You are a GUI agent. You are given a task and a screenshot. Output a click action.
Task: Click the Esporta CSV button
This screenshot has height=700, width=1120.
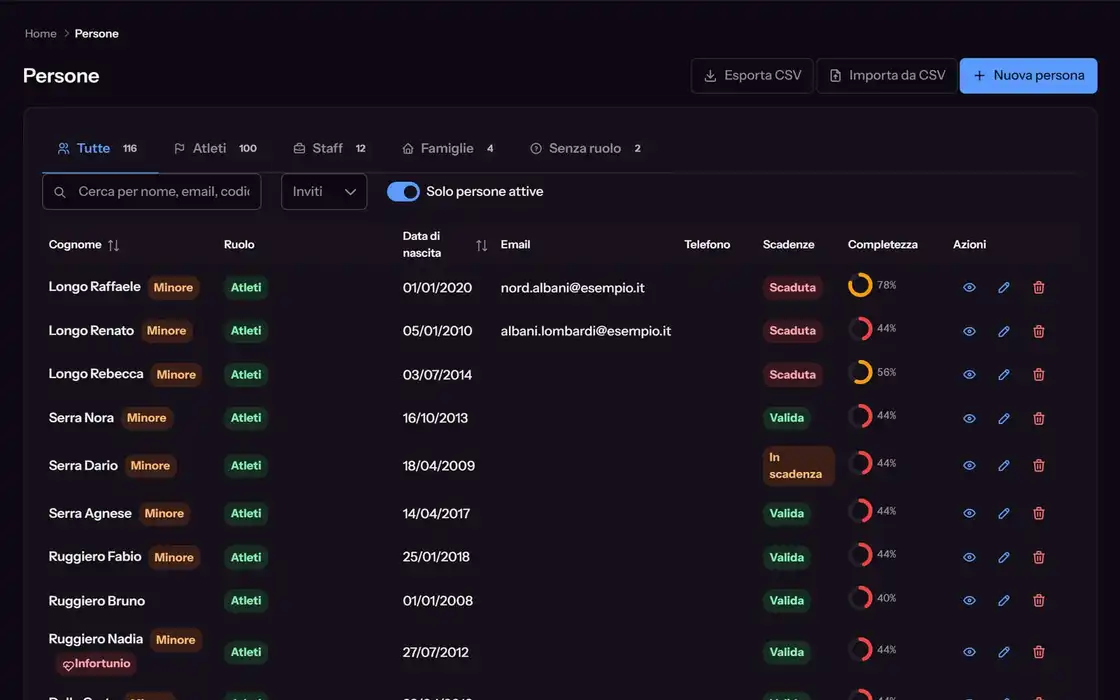click(x=752, y=76)
